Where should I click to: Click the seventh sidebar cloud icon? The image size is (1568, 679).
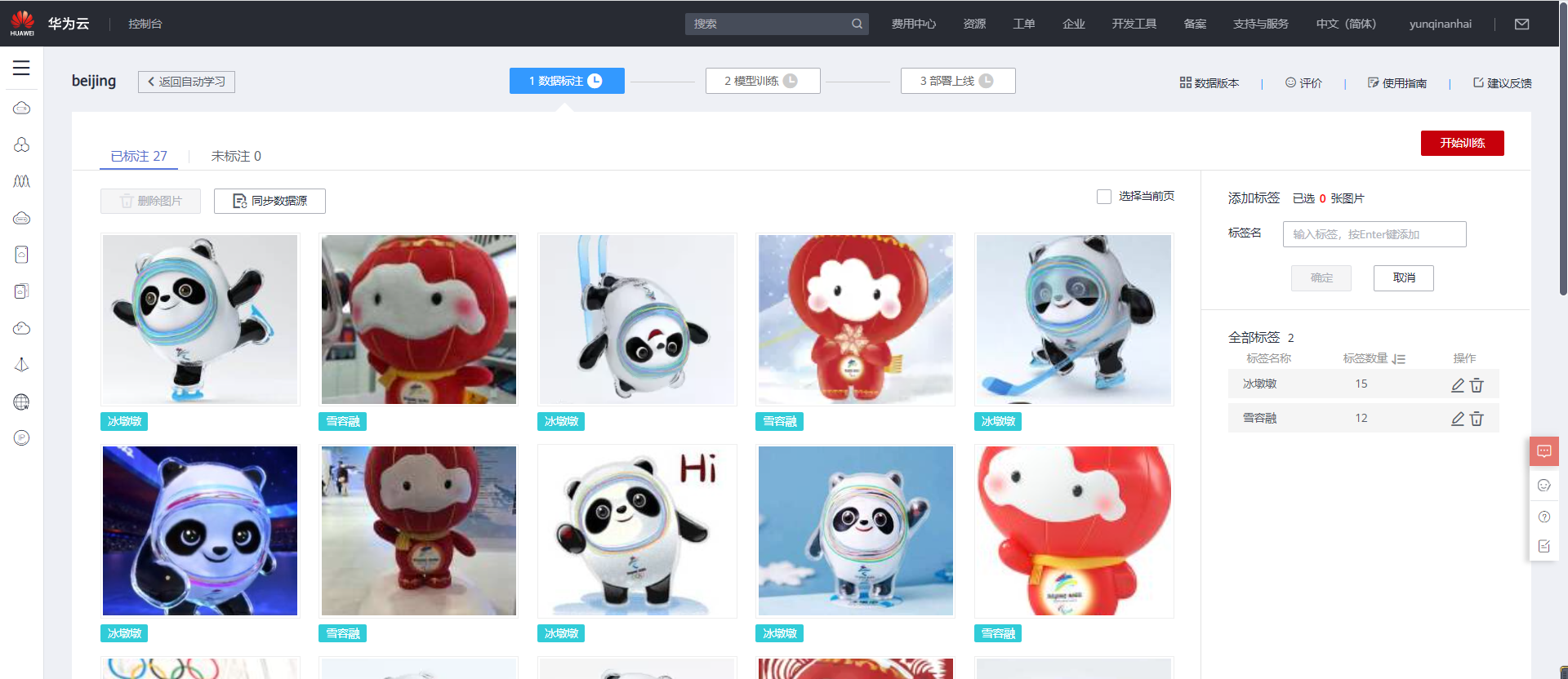(x=22, y=328)
